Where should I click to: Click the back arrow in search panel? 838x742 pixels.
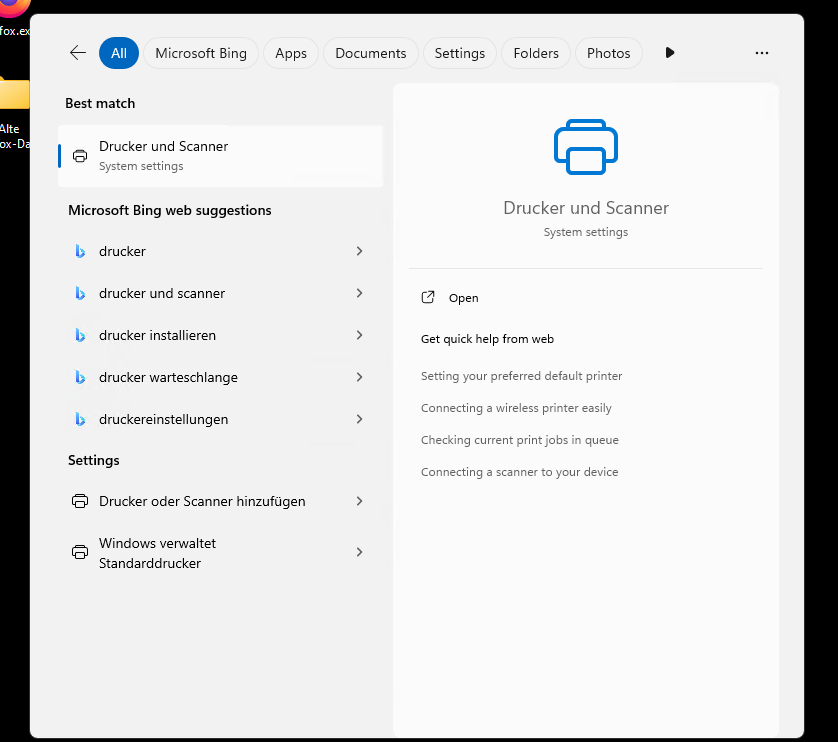(x=78, y=53)
